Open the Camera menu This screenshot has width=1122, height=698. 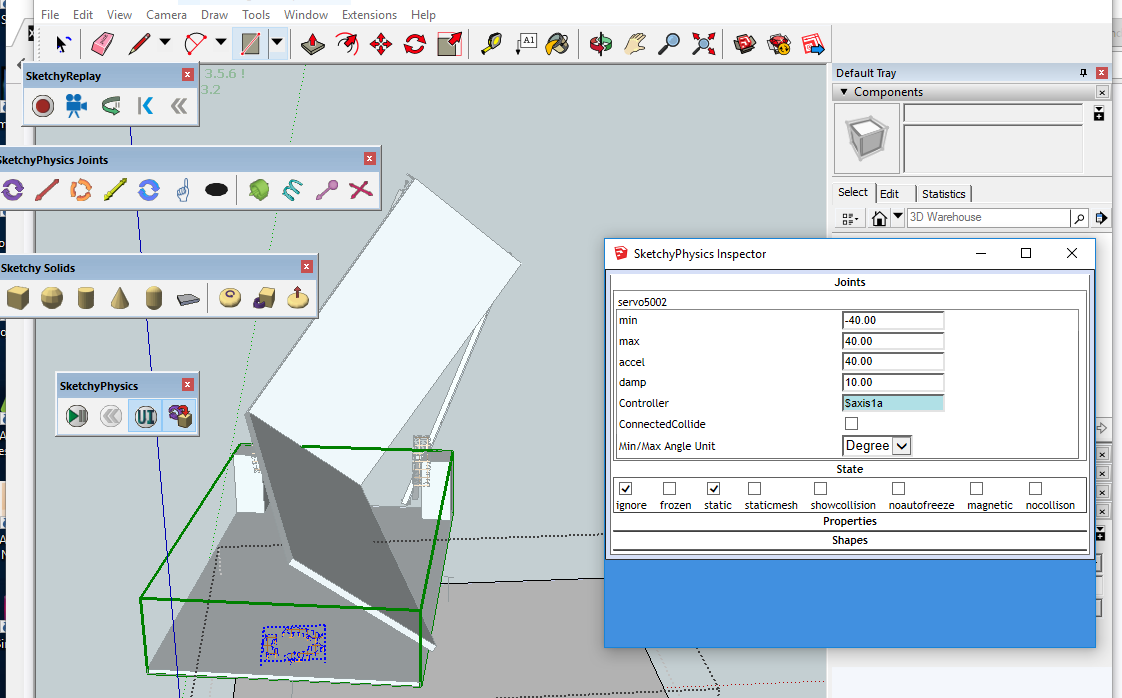point(166,14)
